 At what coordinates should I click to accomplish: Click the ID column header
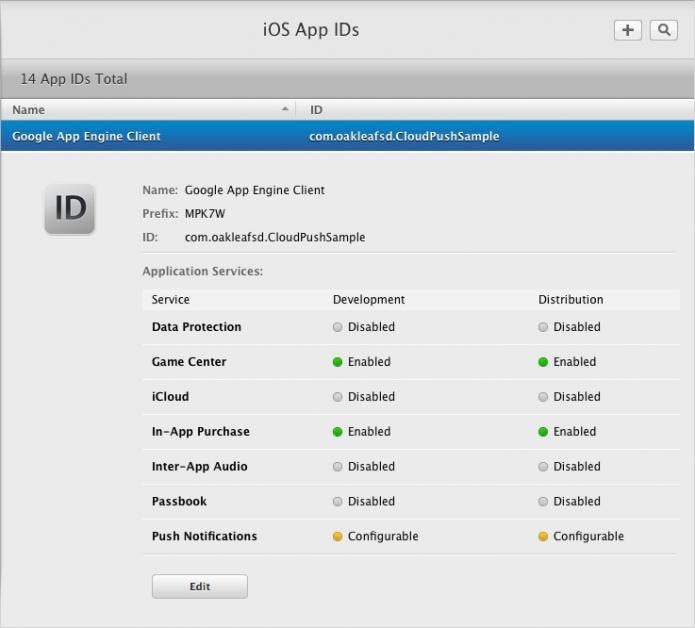[x=495, y=109]
